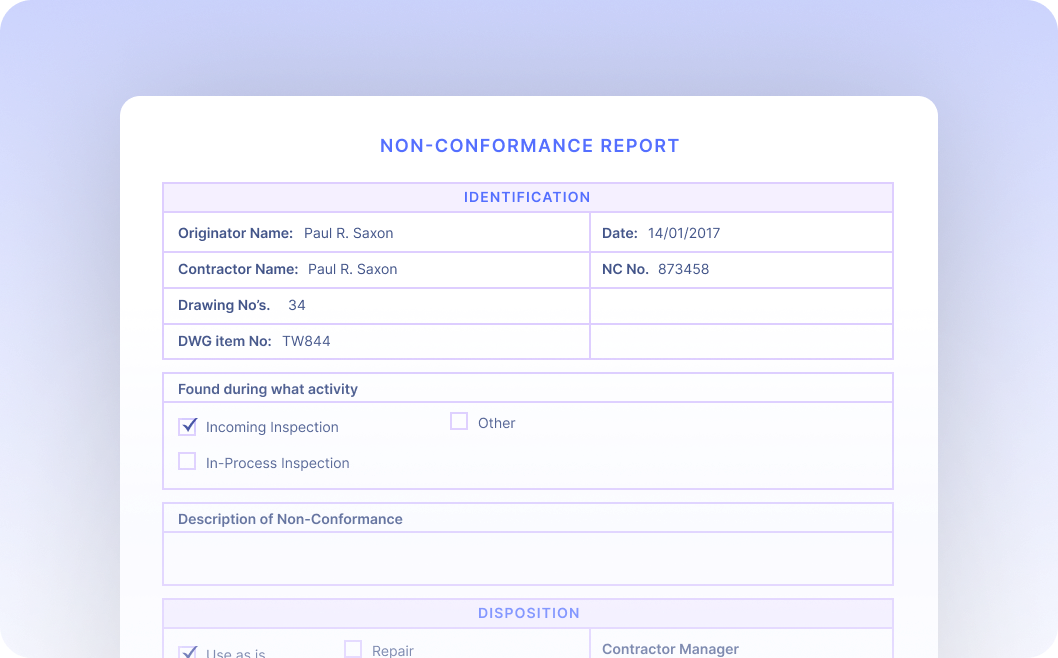Toggle the Use as is checkbox
Image resolution: width=1058 pixels, height=658 pixels.
click(187, 653)
